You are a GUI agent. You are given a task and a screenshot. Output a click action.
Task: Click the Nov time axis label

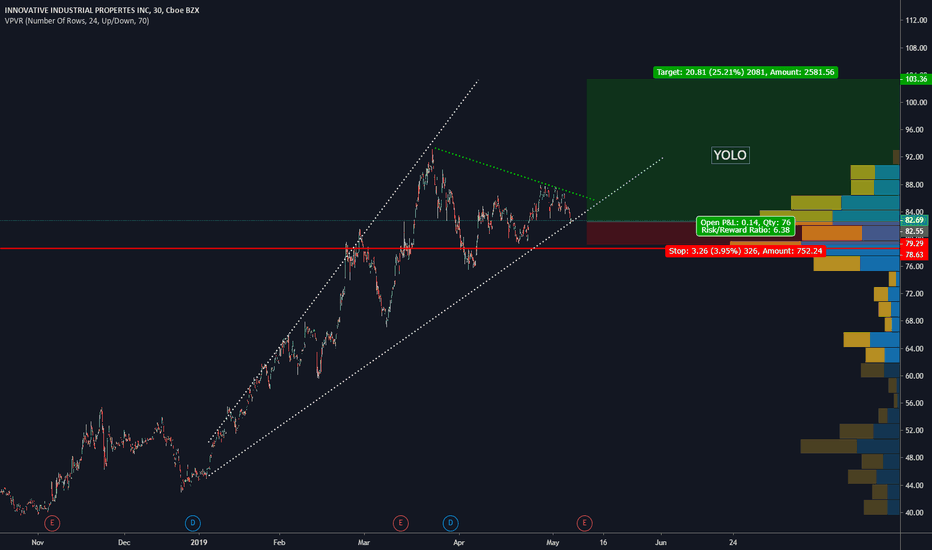(x=37, y=542)
